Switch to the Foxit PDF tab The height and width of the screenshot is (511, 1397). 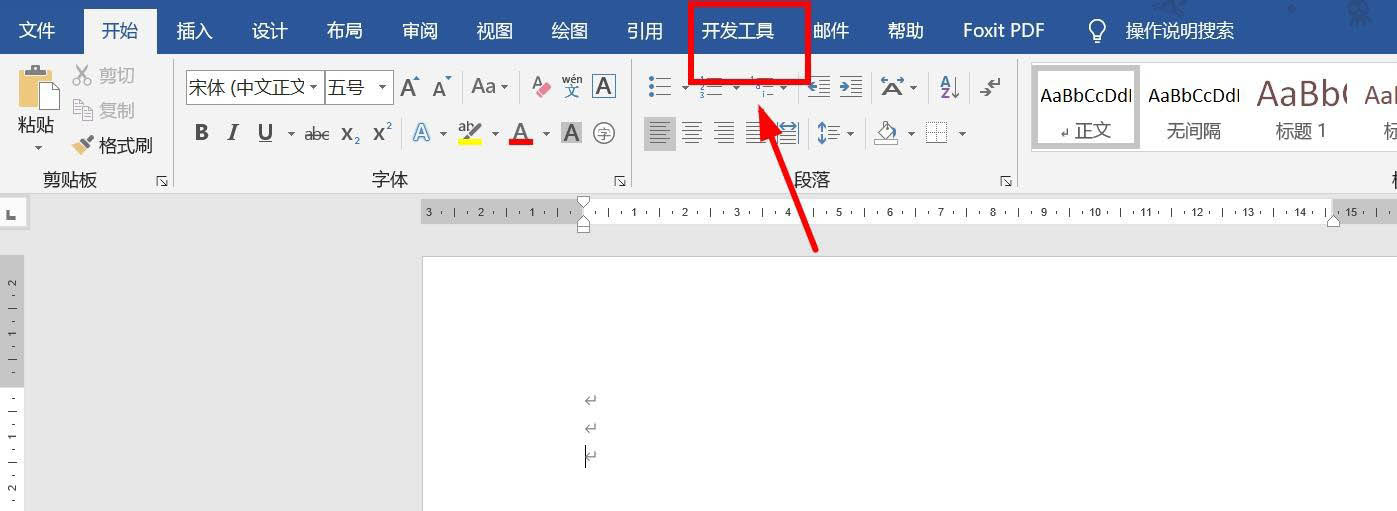(x=1003, y=30)
